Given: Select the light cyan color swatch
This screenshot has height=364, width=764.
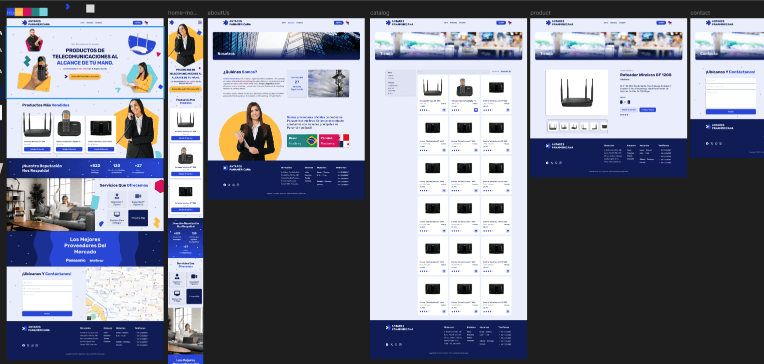Looking at the screenshot, I should tap(43, 12).
